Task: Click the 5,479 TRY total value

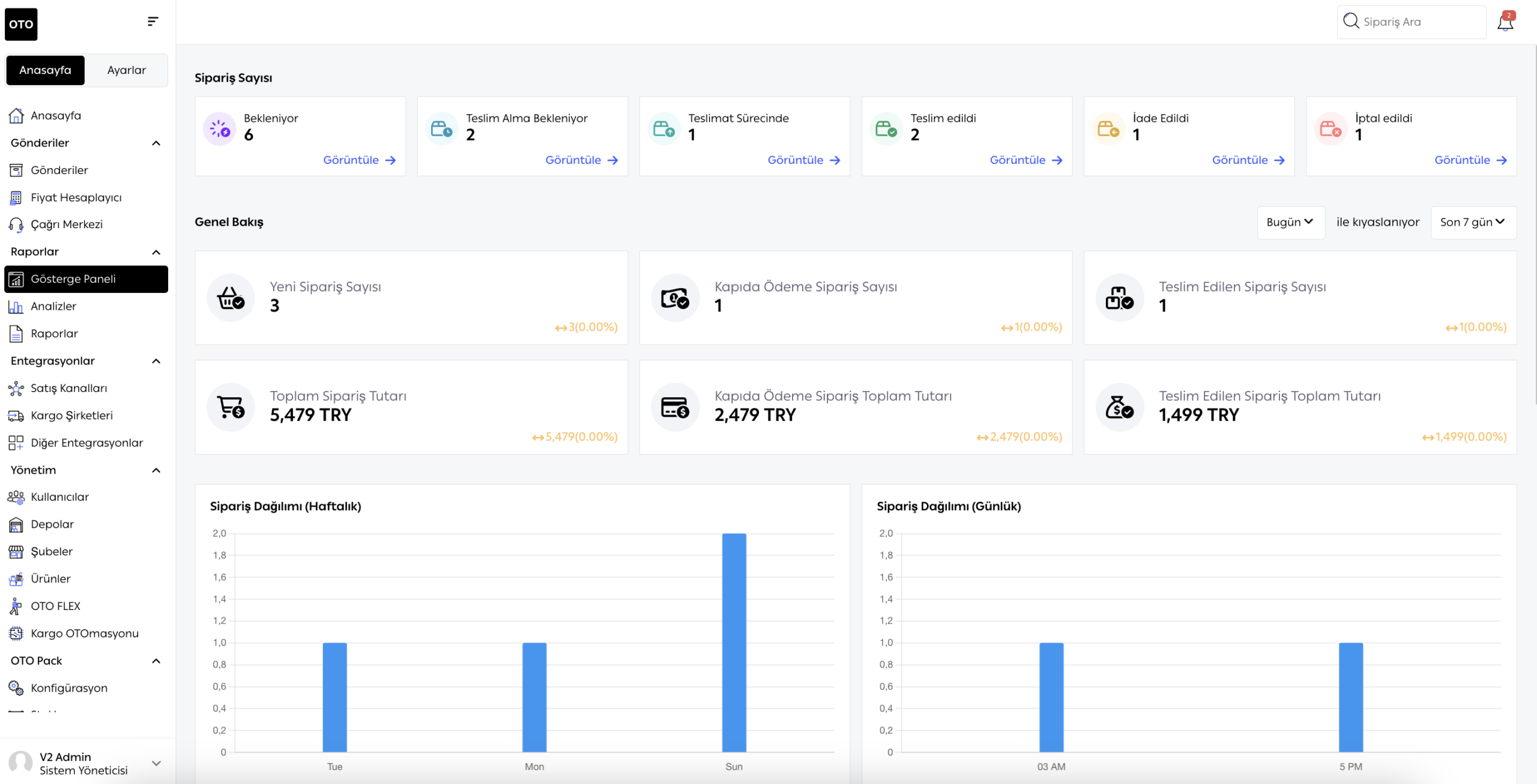Action: 310,415
